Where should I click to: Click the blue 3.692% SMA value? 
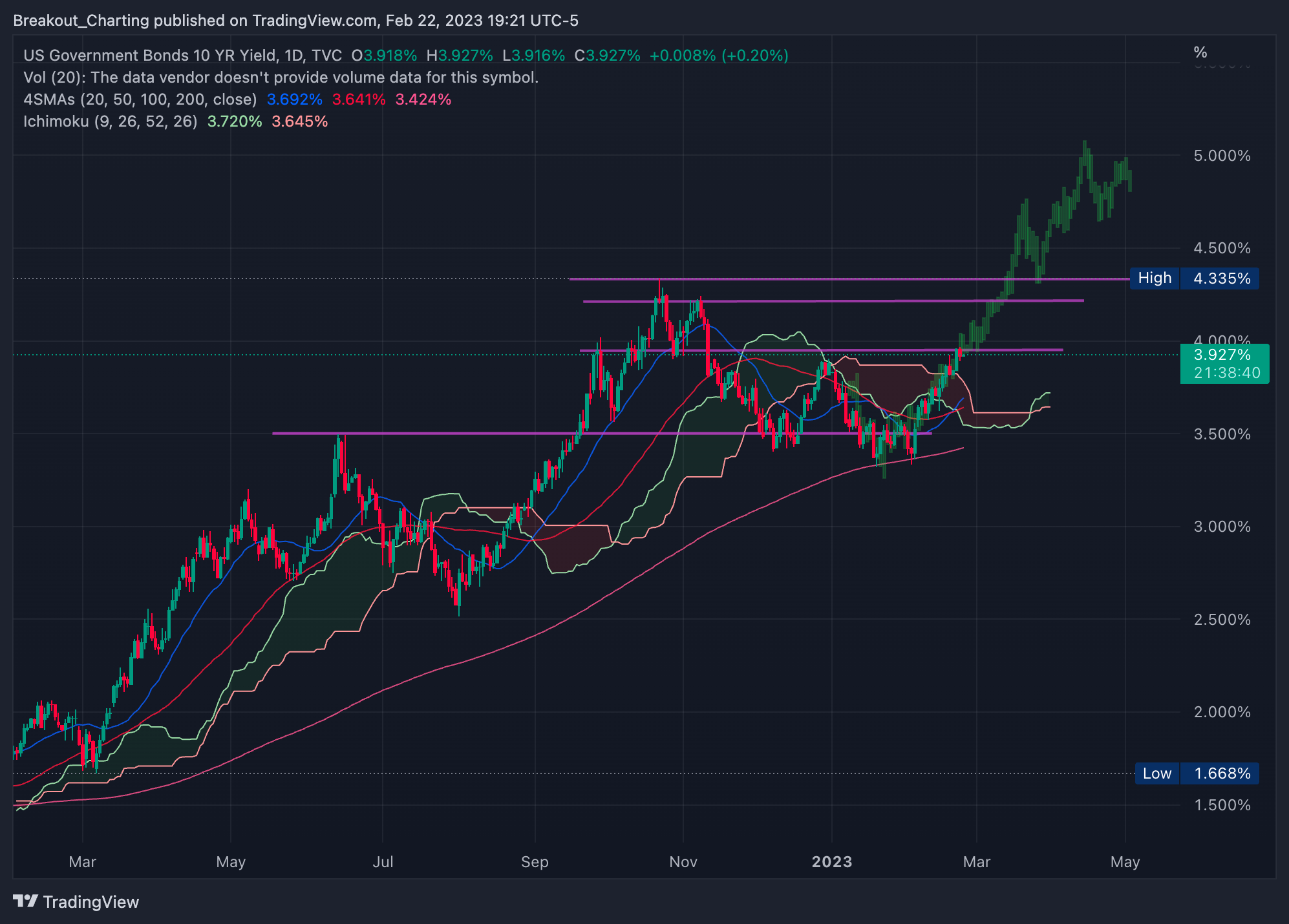click(294, 100)
